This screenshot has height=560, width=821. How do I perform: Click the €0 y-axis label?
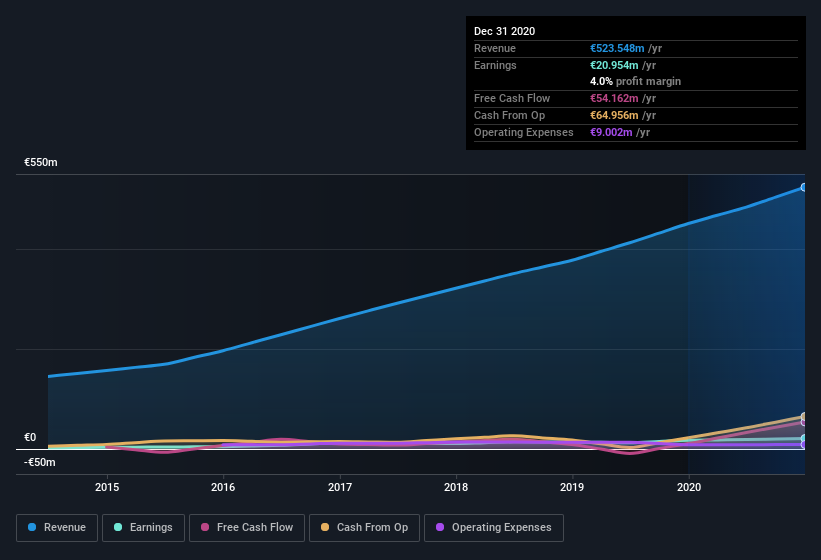pyautogui.click(x=30, y=438)
